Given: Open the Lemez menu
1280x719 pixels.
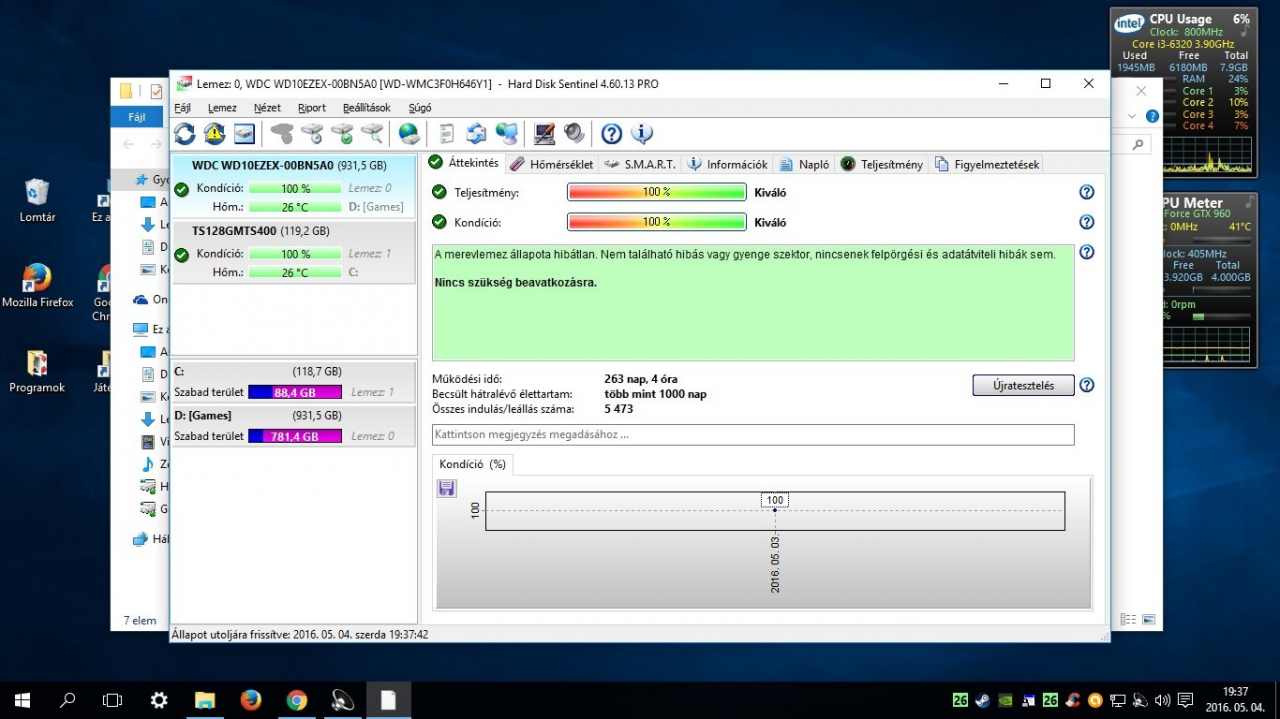Looking at the screenshot, I should coord(222,108).
